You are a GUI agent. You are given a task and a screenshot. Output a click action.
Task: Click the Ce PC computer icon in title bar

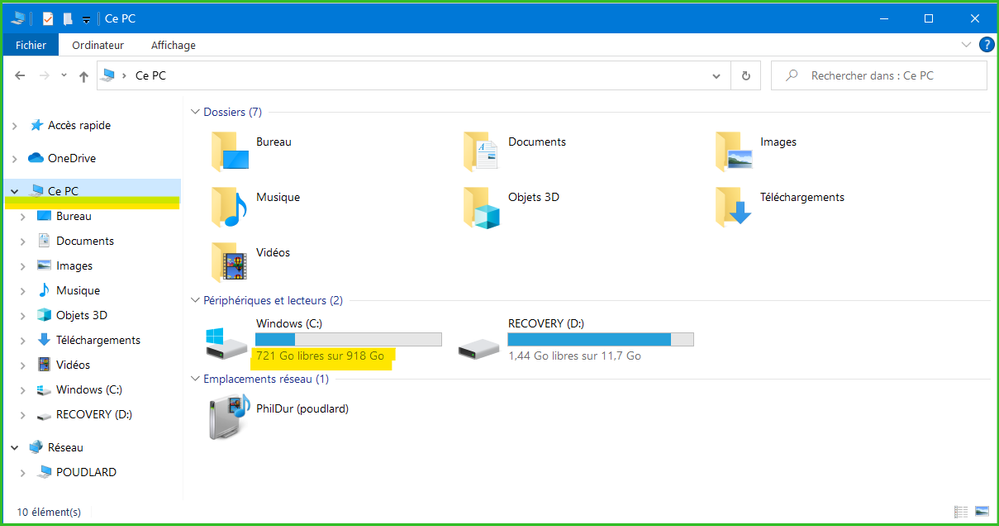coord(18,18)
